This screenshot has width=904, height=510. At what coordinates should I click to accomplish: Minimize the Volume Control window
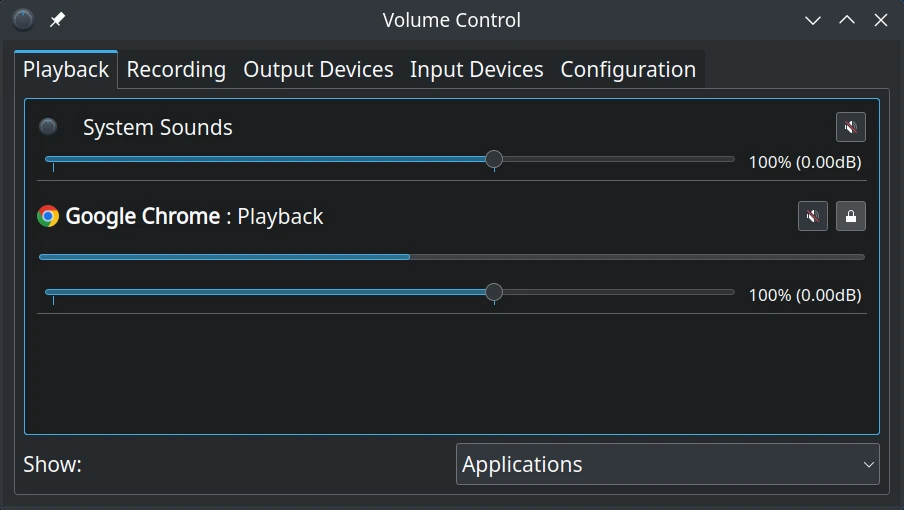point(812,20)
